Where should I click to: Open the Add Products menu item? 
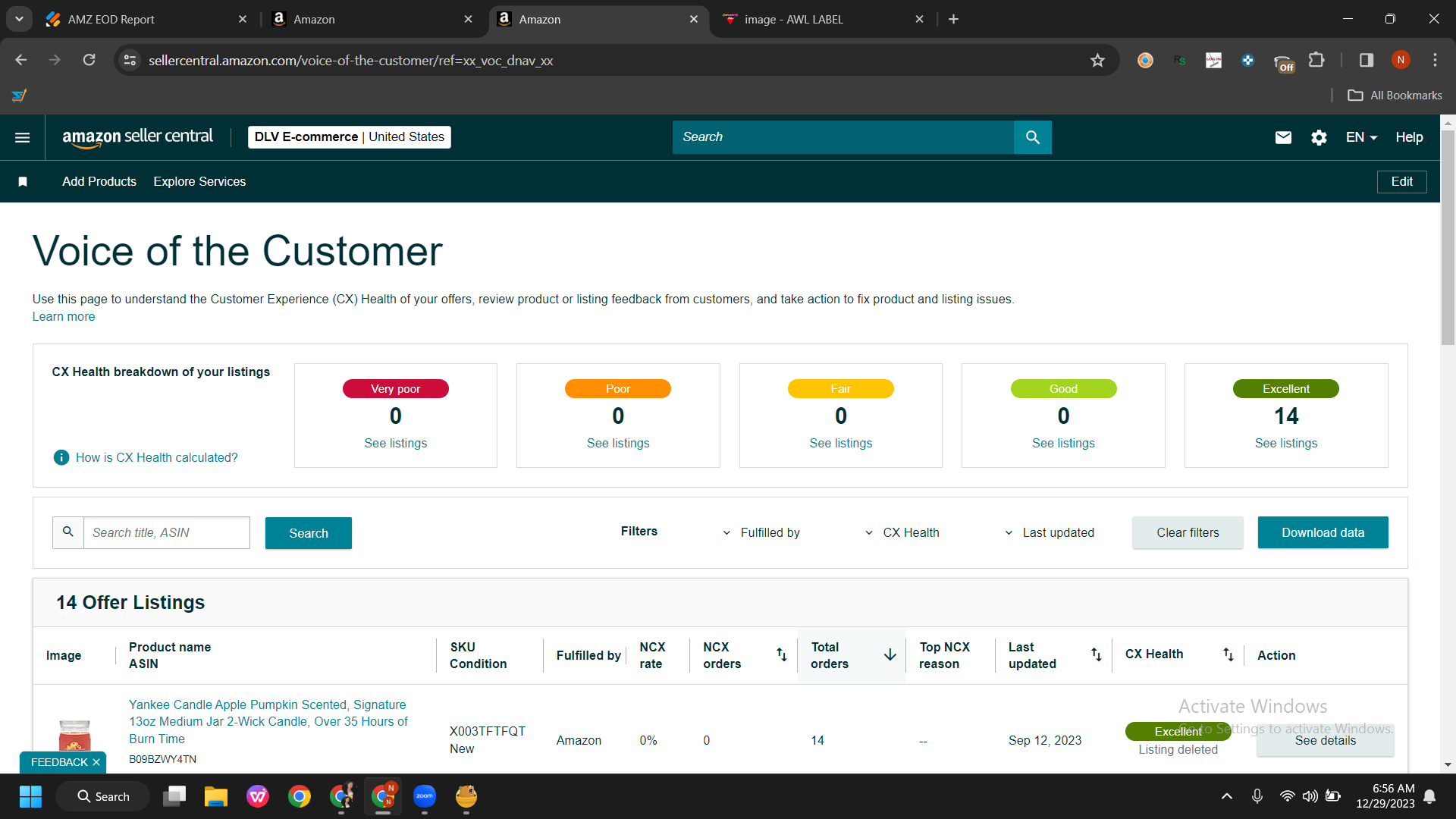99,182
